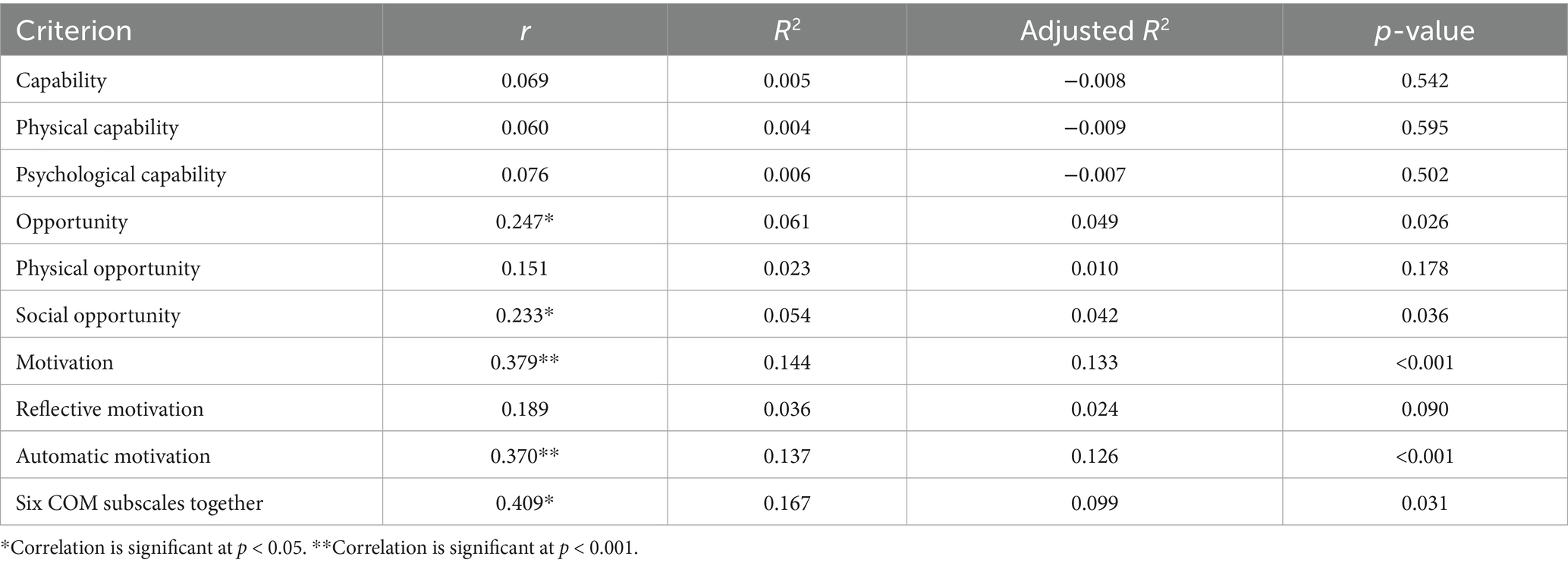
Task: Click the Adjusted R² column header
Action: coord(1094,30)
